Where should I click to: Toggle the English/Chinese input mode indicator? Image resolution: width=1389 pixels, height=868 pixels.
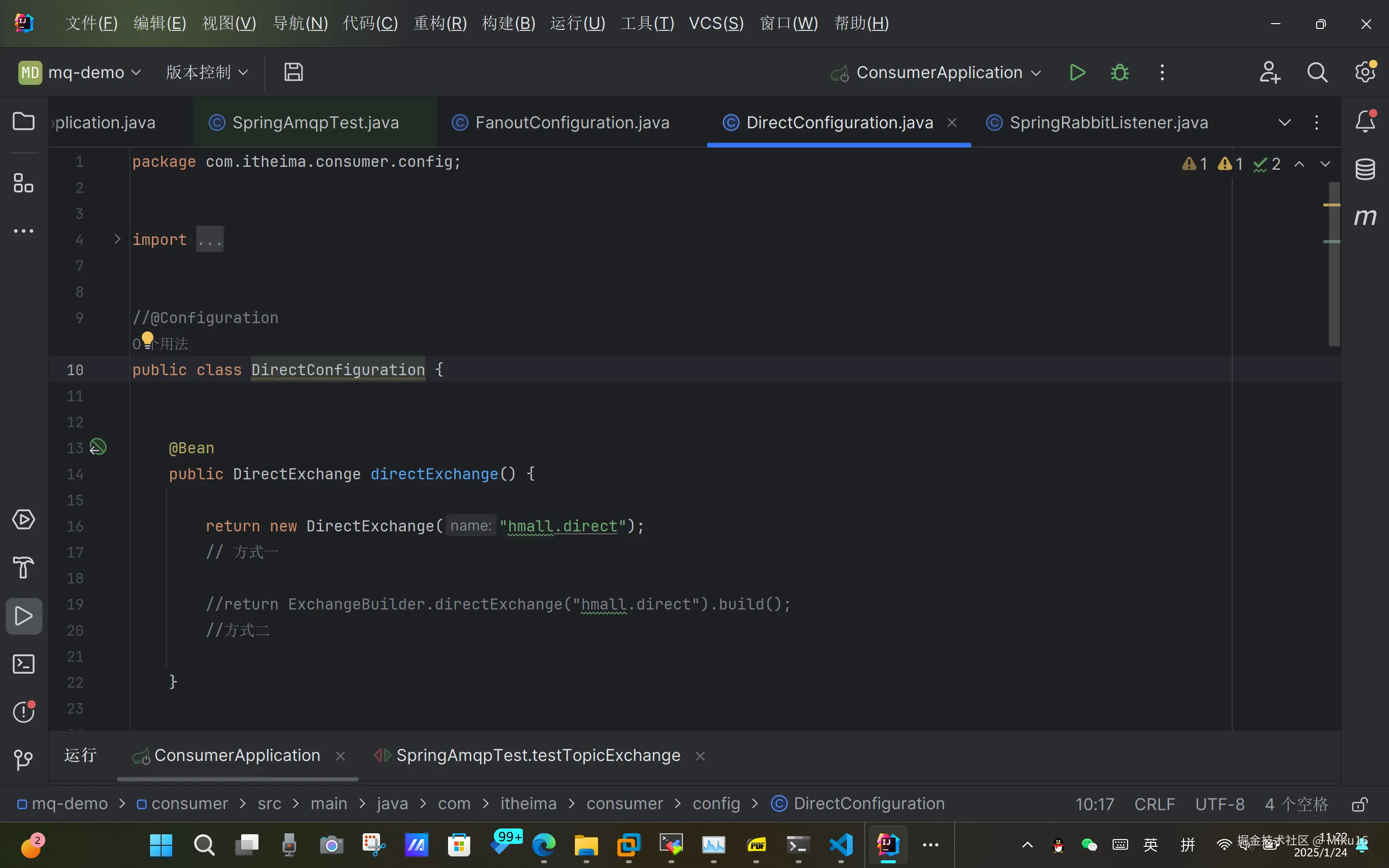[1150, 844]
